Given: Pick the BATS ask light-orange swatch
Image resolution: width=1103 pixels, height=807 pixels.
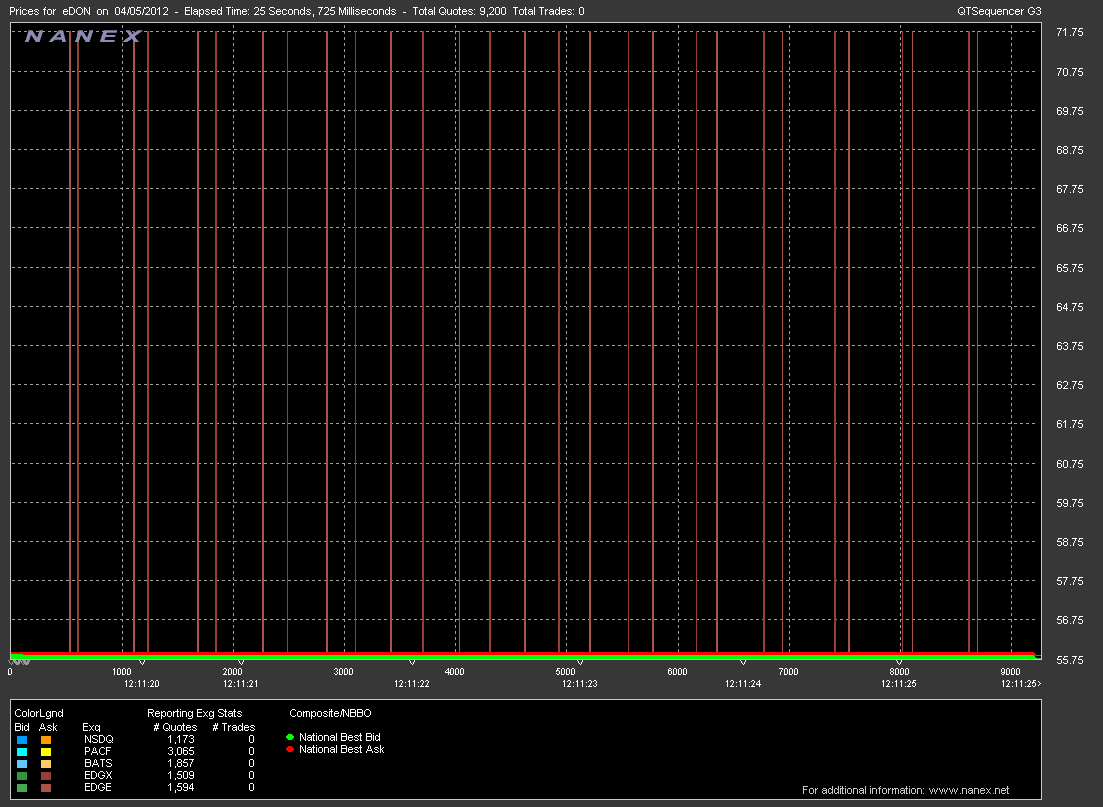Looking at the screenshot, I should point(46,763).
